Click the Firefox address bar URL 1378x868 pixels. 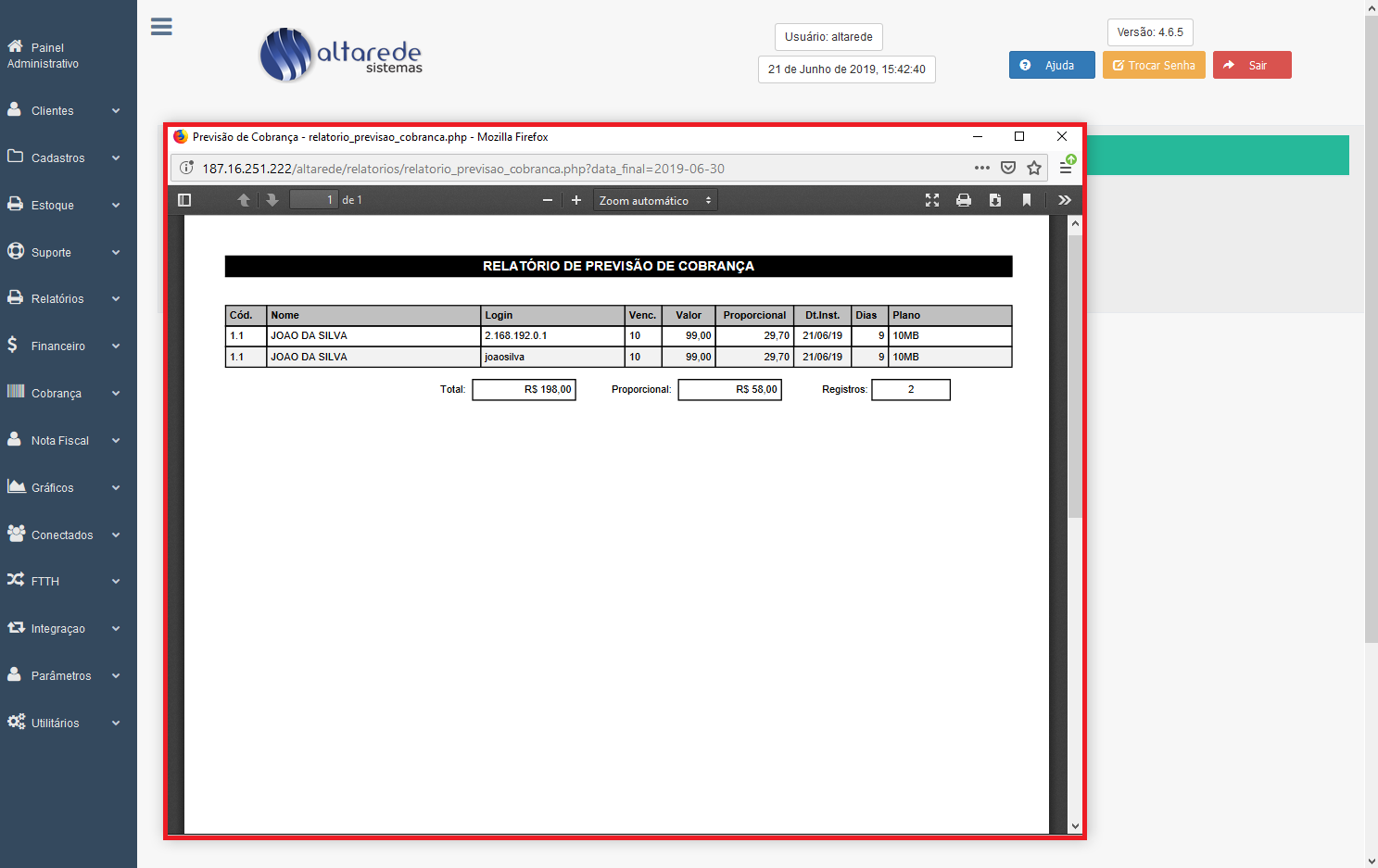coord(463,169)
